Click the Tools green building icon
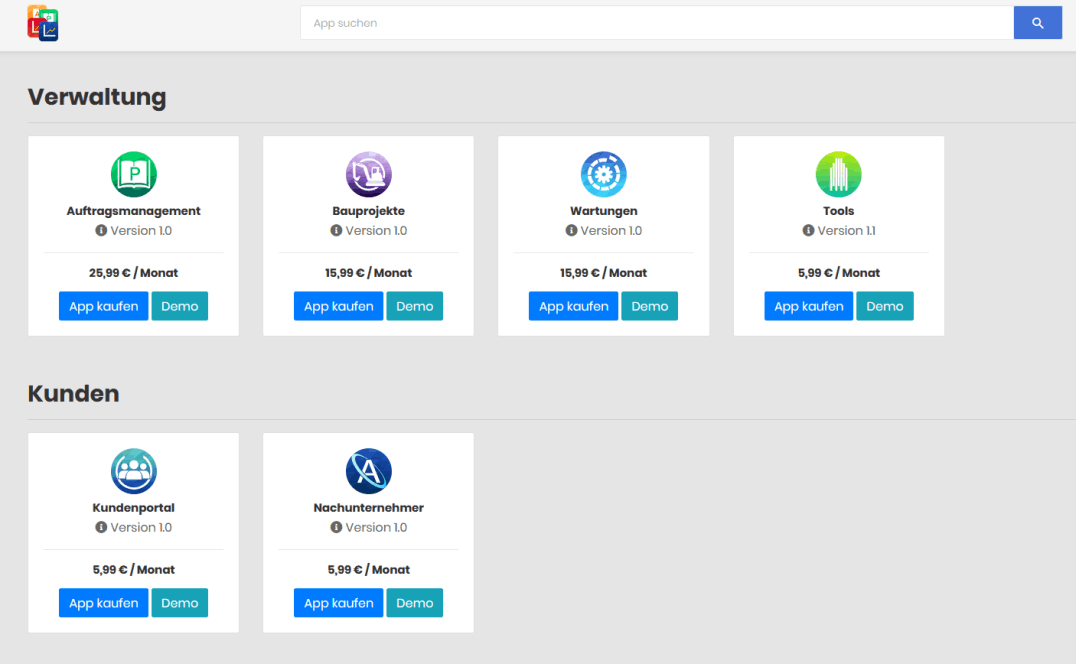1076x664 pixels. (x=838, y=175)
